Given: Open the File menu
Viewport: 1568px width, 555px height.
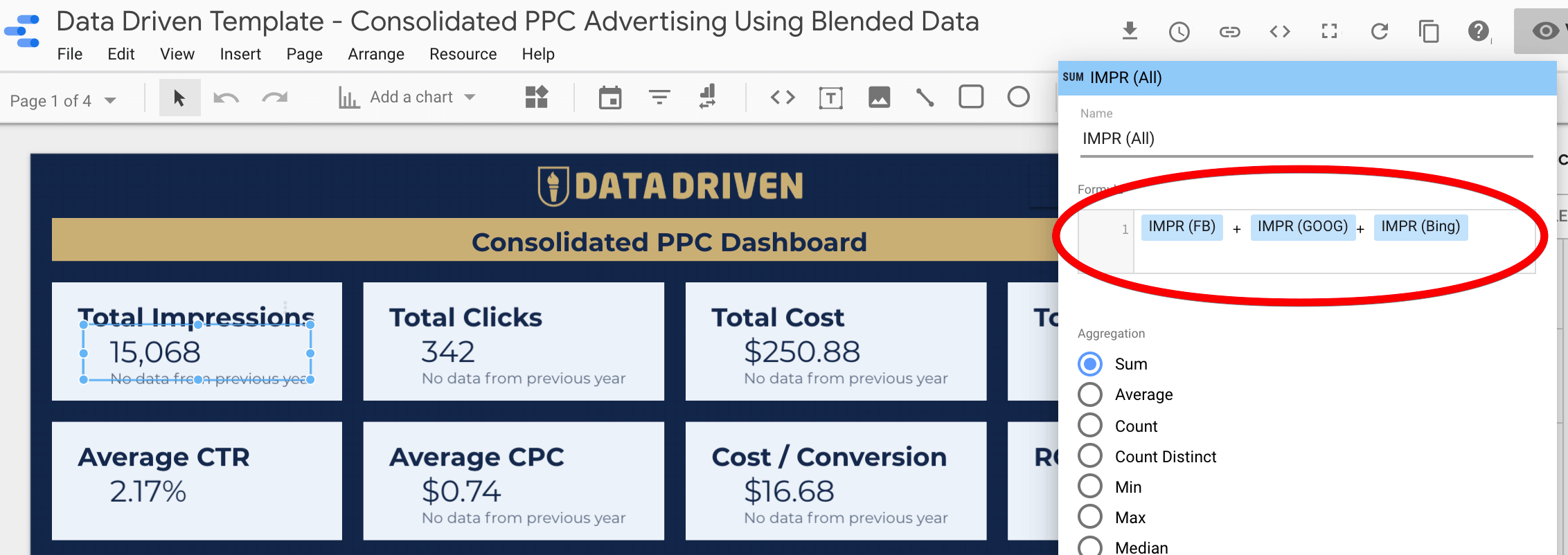Looking at the screenshot, I should pyautogui.click(x=70, y=54).
